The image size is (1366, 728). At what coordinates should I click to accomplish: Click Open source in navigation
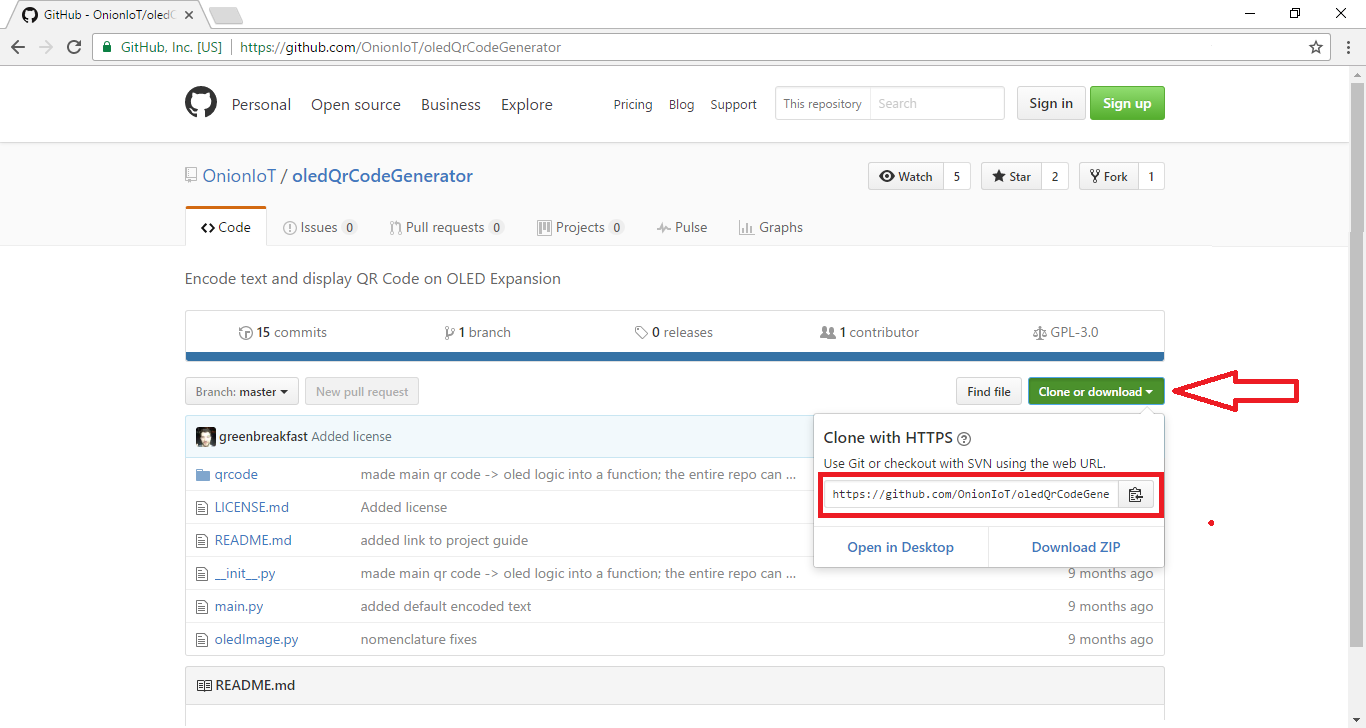[x=356, y=104]
